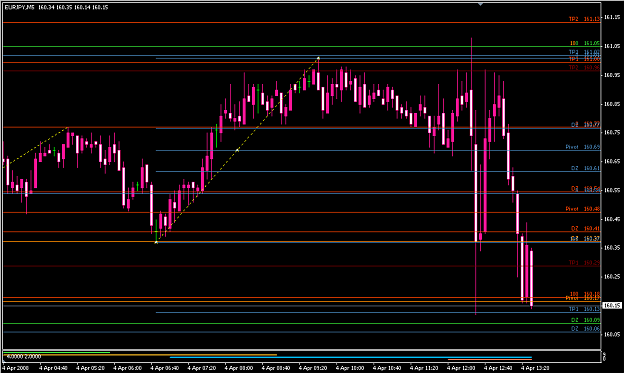Select the green line in indicator subwindow

click(x=56, y=352)
